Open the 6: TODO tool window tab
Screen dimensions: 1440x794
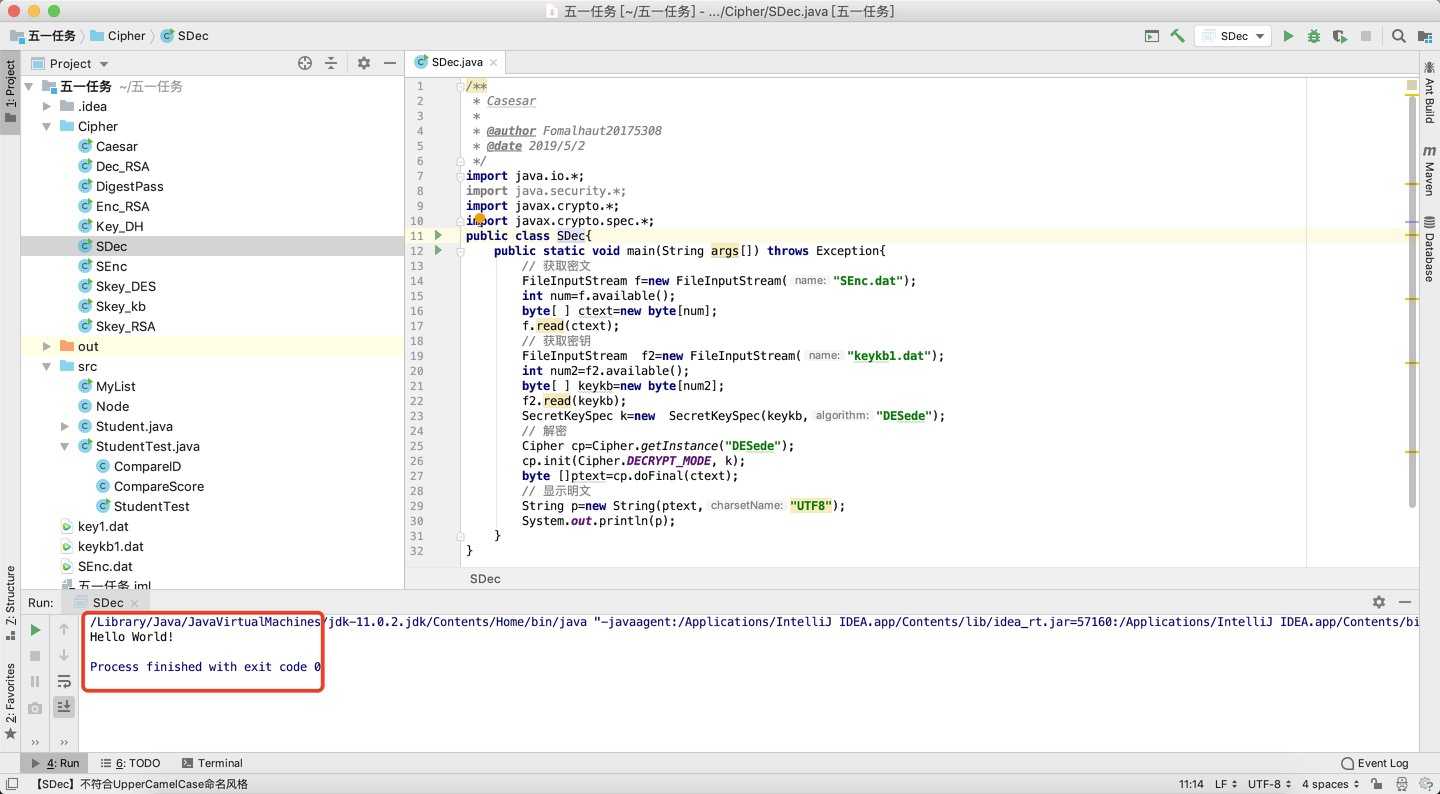(130, 763)
